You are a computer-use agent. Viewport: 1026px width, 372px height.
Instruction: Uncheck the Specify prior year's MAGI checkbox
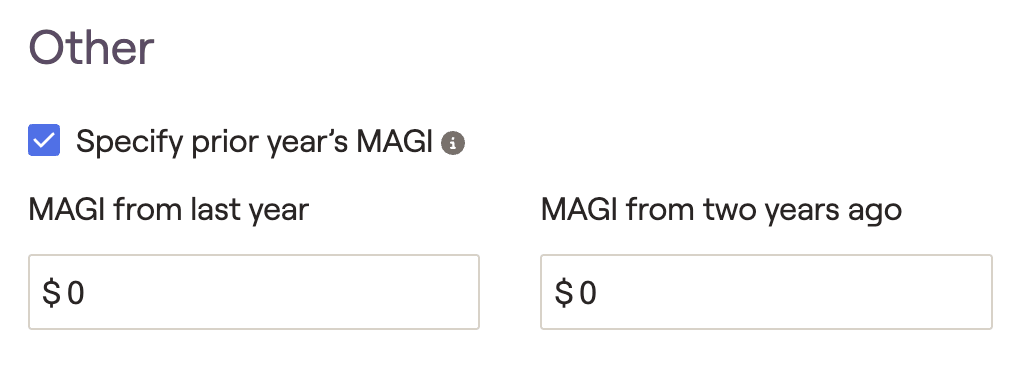44,141
